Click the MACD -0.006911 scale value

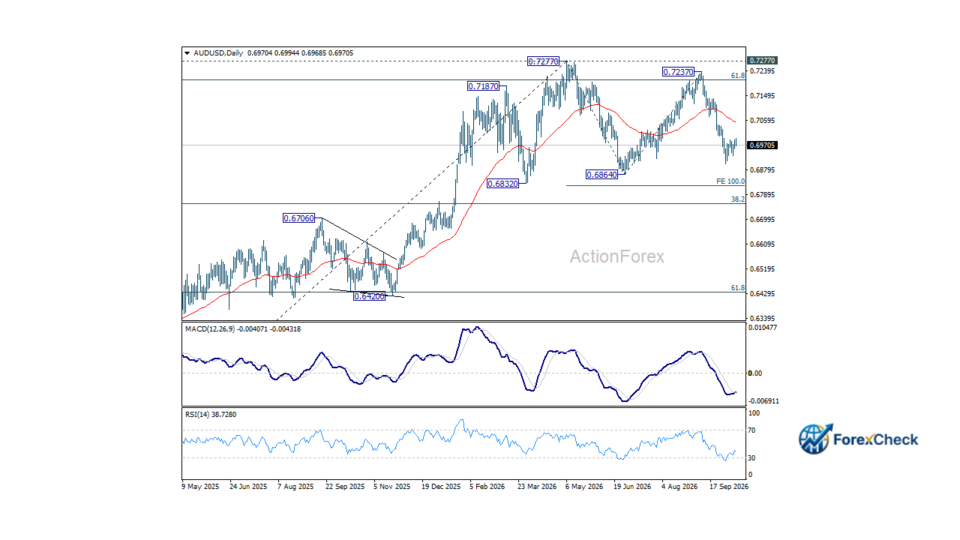coord(764,401)
